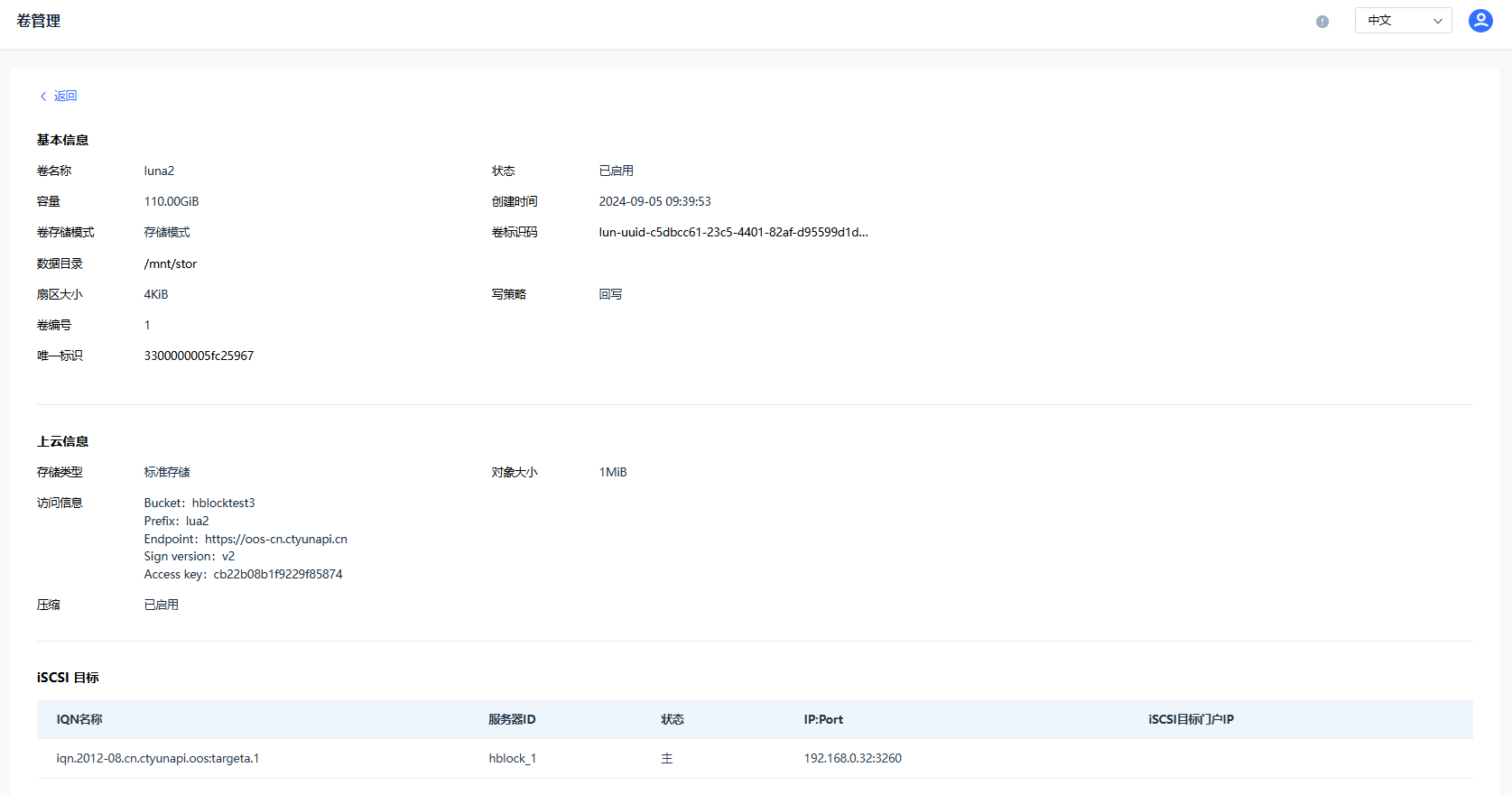Click the 存储模式 storage mode value
Viewport: 1512px width, 795px height.
click(x=167, y=232)
